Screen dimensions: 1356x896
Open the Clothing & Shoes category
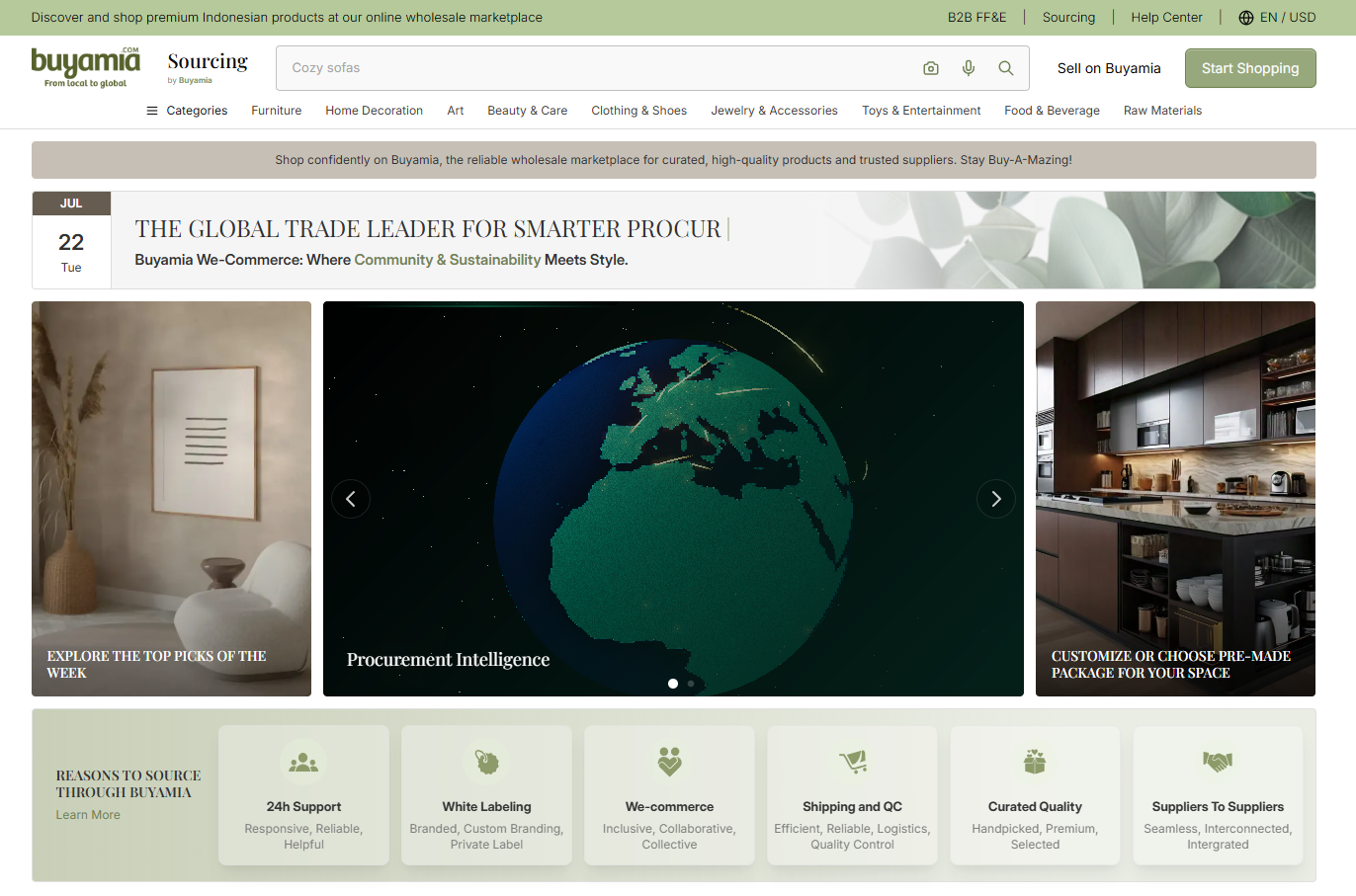639,111
